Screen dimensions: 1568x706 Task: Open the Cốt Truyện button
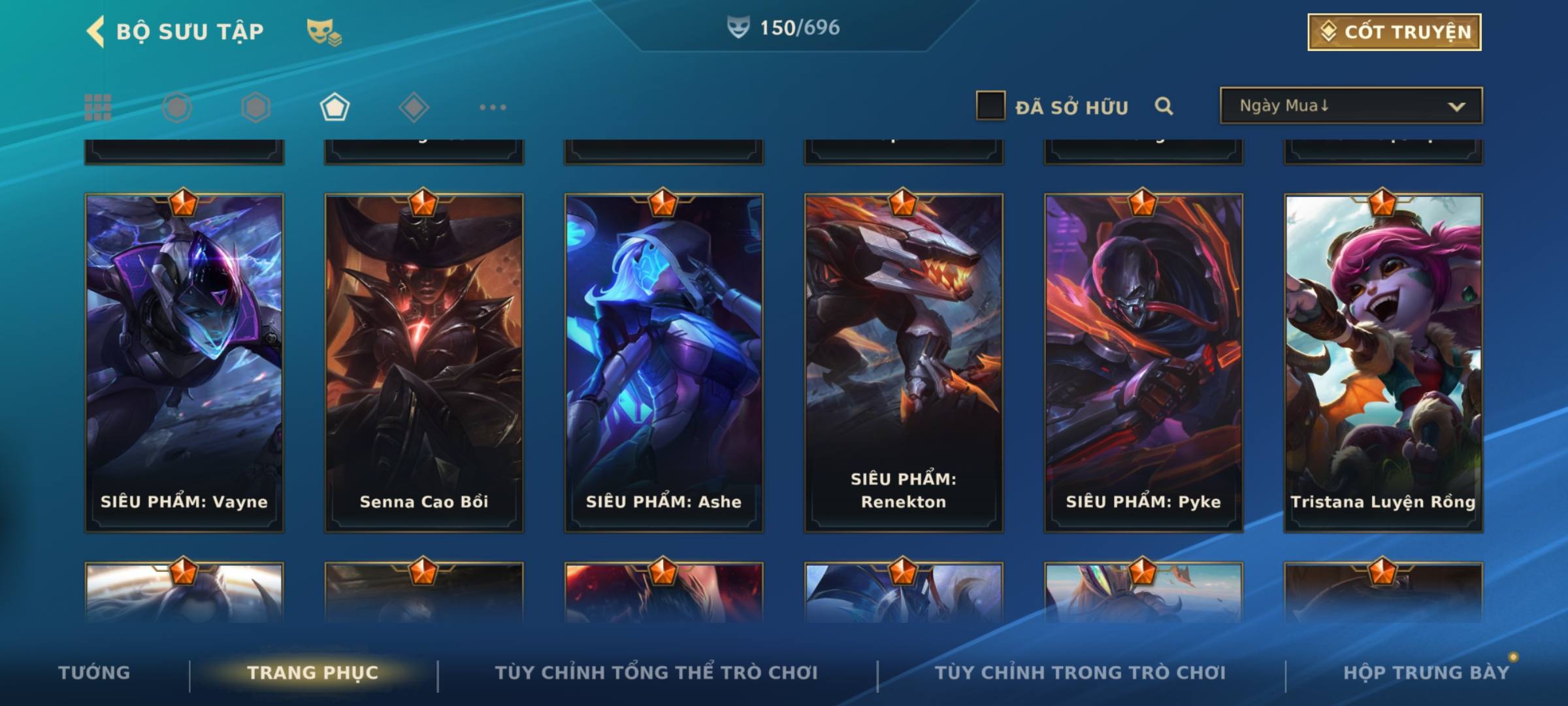[x=1394, y=31]
